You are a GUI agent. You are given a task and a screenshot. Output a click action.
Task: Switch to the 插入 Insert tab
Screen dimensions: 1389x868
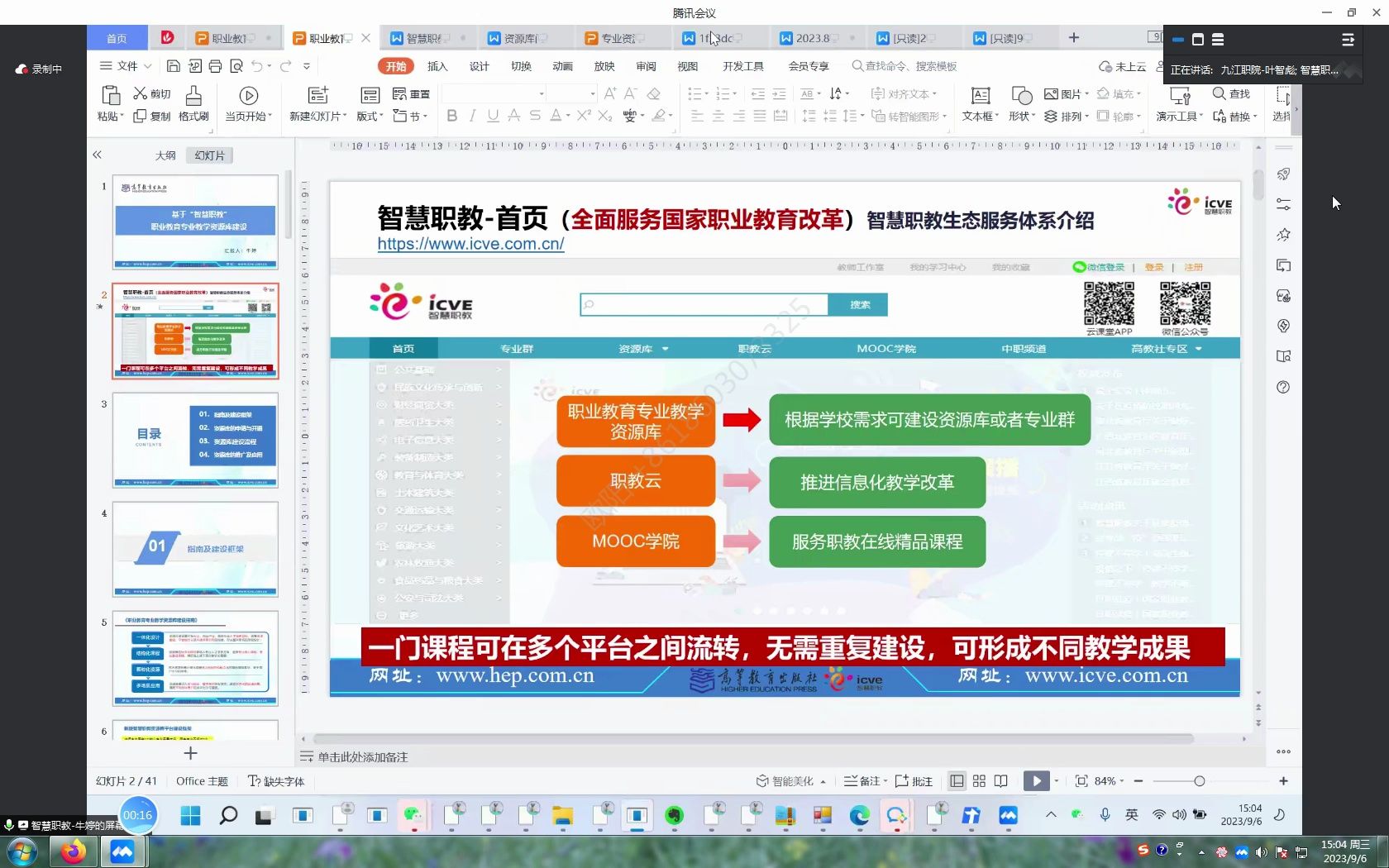[437, 66]
